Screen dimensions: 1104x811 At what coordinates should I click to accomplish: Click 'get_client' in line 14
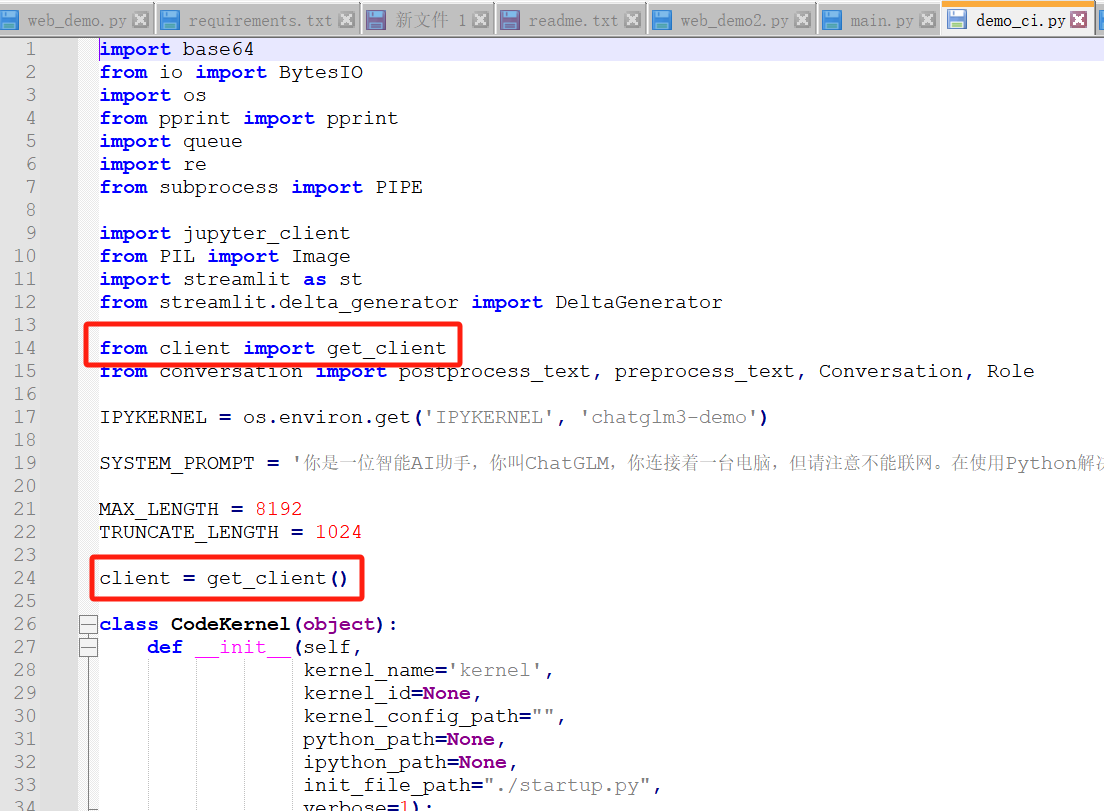pyautogui.click(x=387, y=348)
